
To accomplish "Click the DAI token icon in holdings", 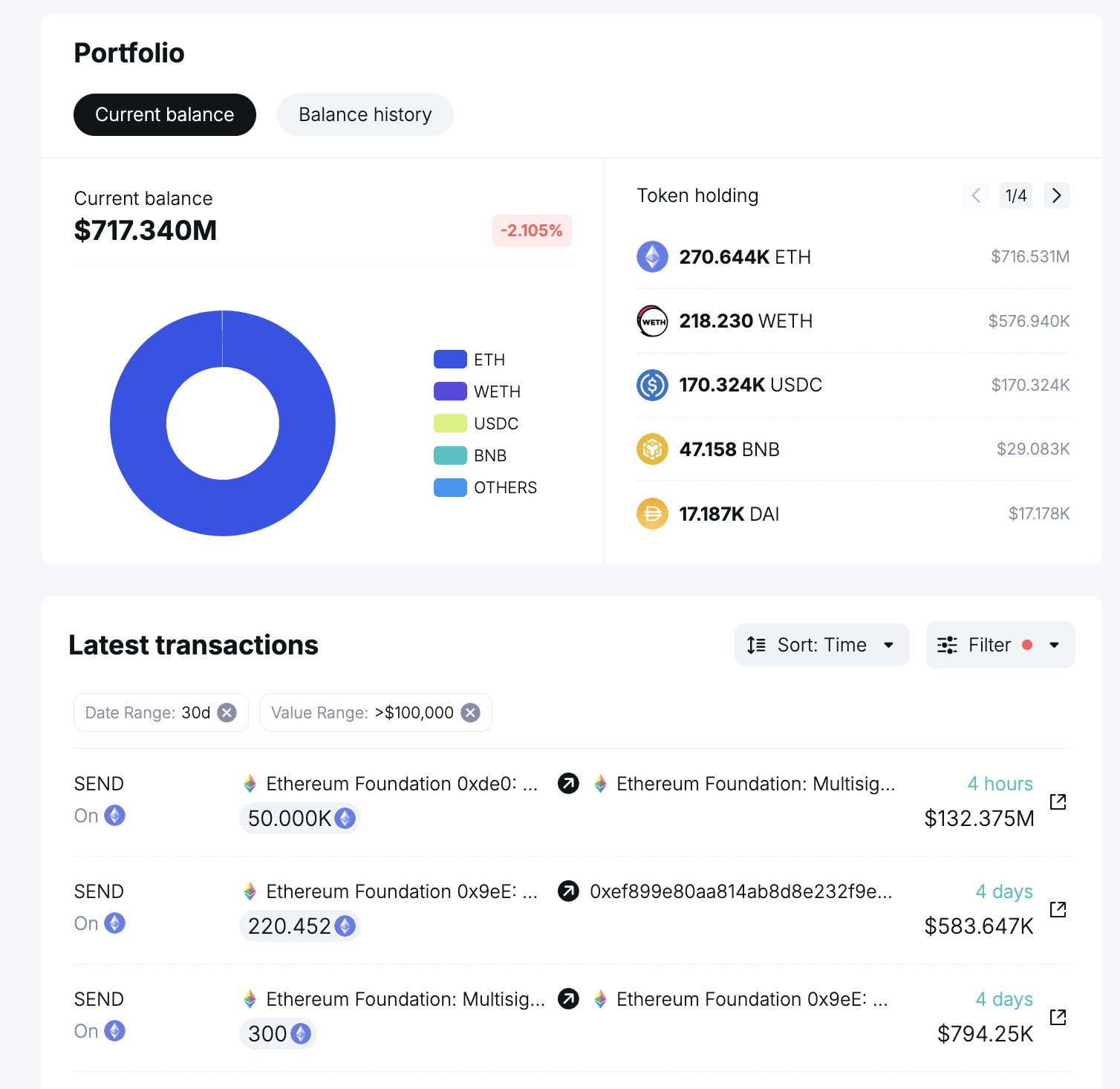I will pos(652,513).
